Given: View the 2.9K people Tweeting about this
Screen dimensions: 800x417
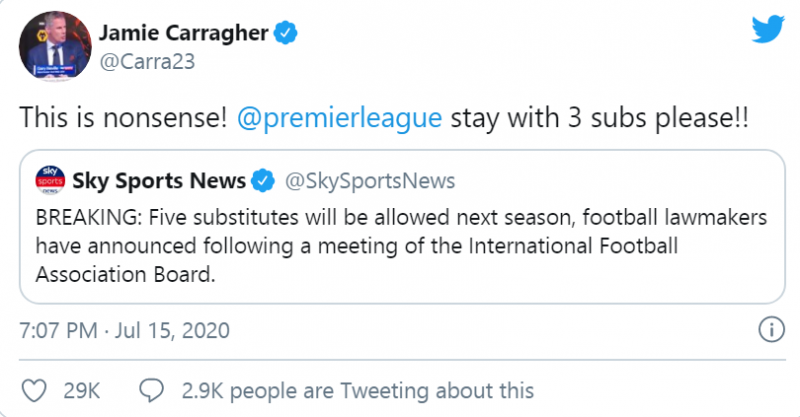Looking at the screenshot, I should [356, 390].
